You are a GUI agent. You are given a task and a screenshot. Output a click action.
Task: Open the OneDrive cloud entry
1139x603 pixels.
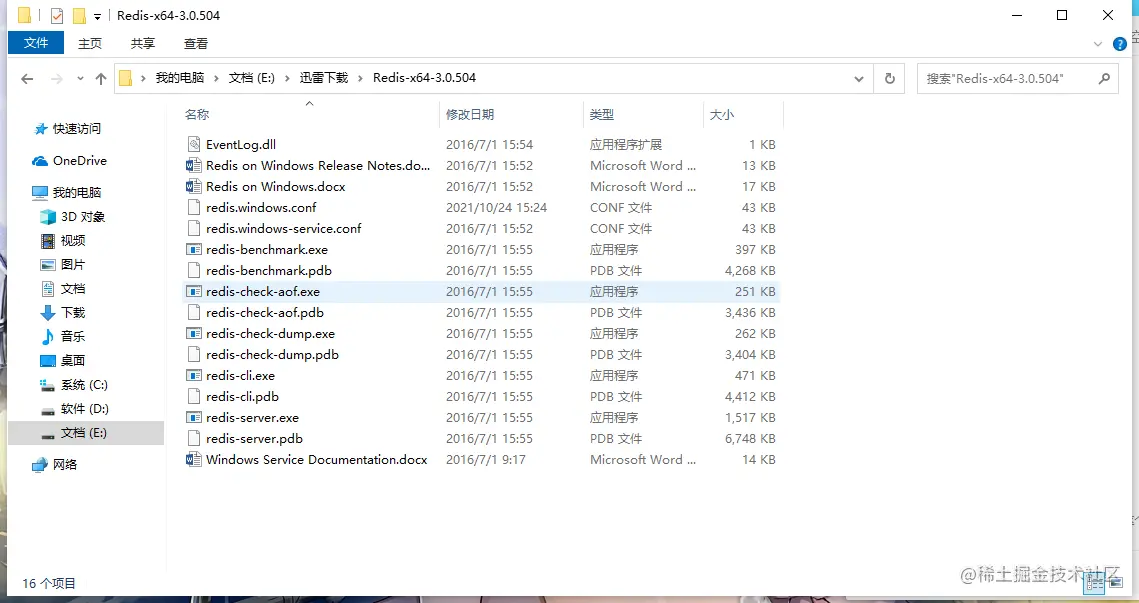click(x=70, y=161)
